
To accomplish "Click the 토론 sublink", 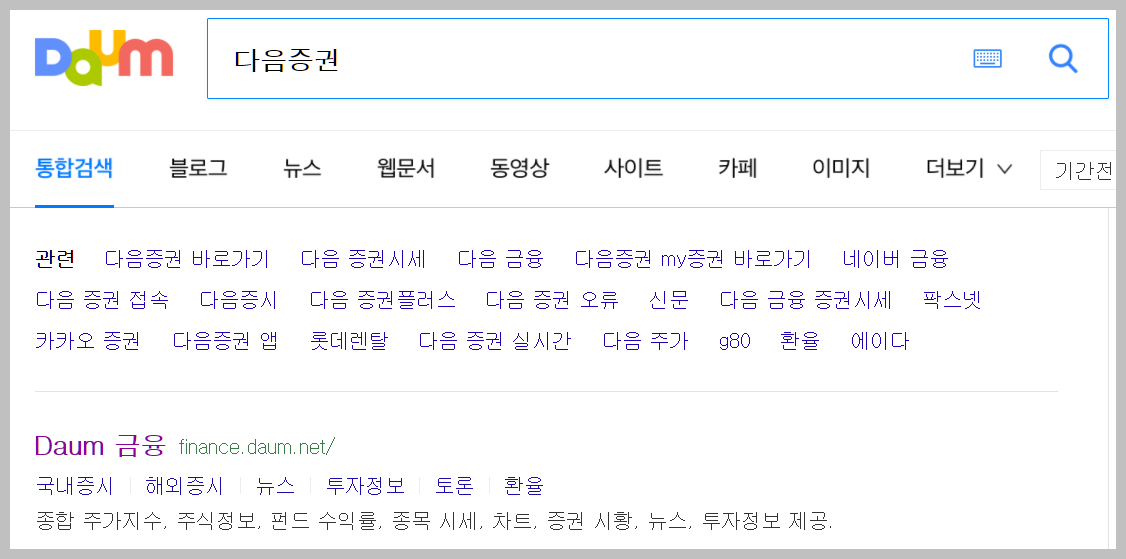I will [x=455, y=486].
